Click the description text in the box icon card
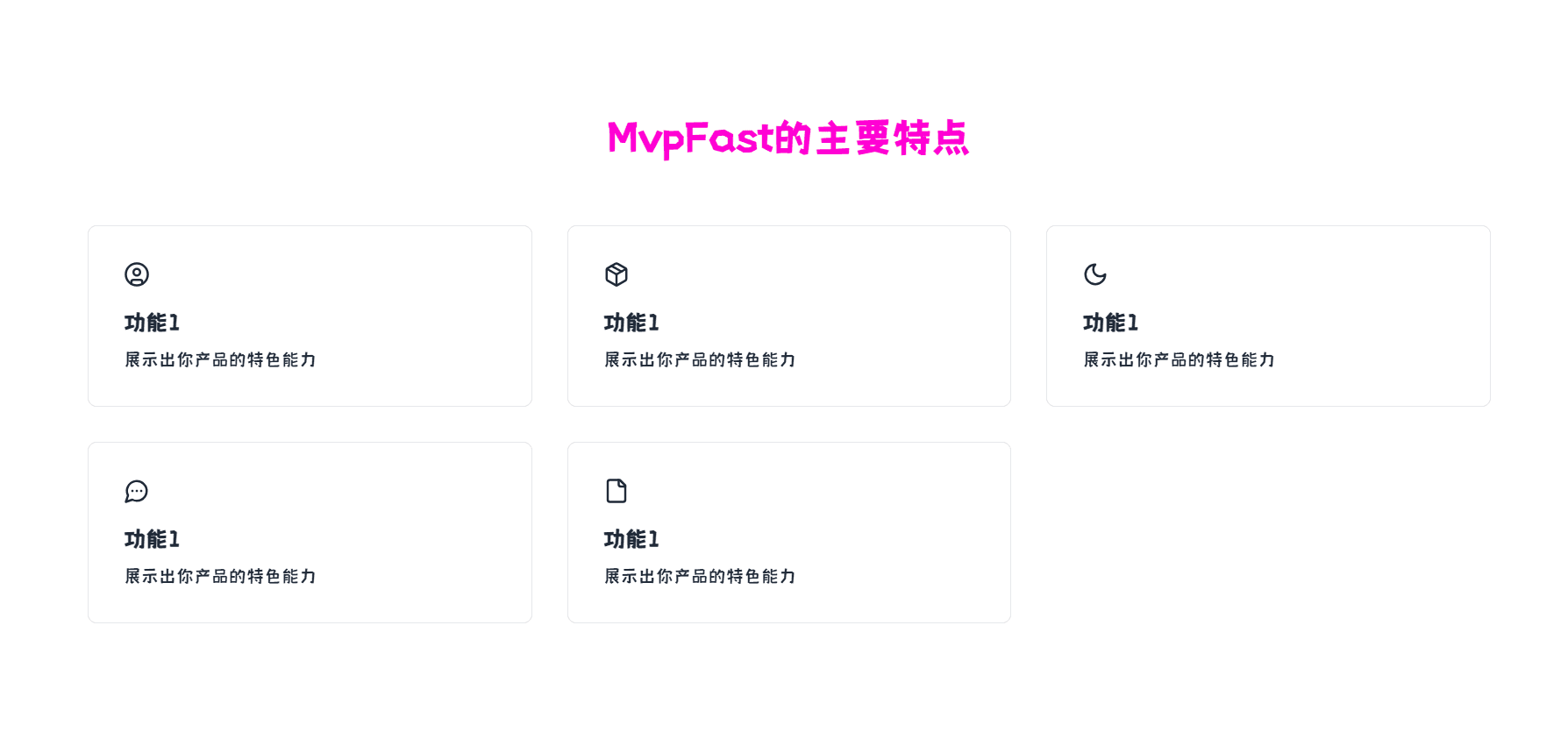This screenshot has height=739, width=1568. coord(700,359)
